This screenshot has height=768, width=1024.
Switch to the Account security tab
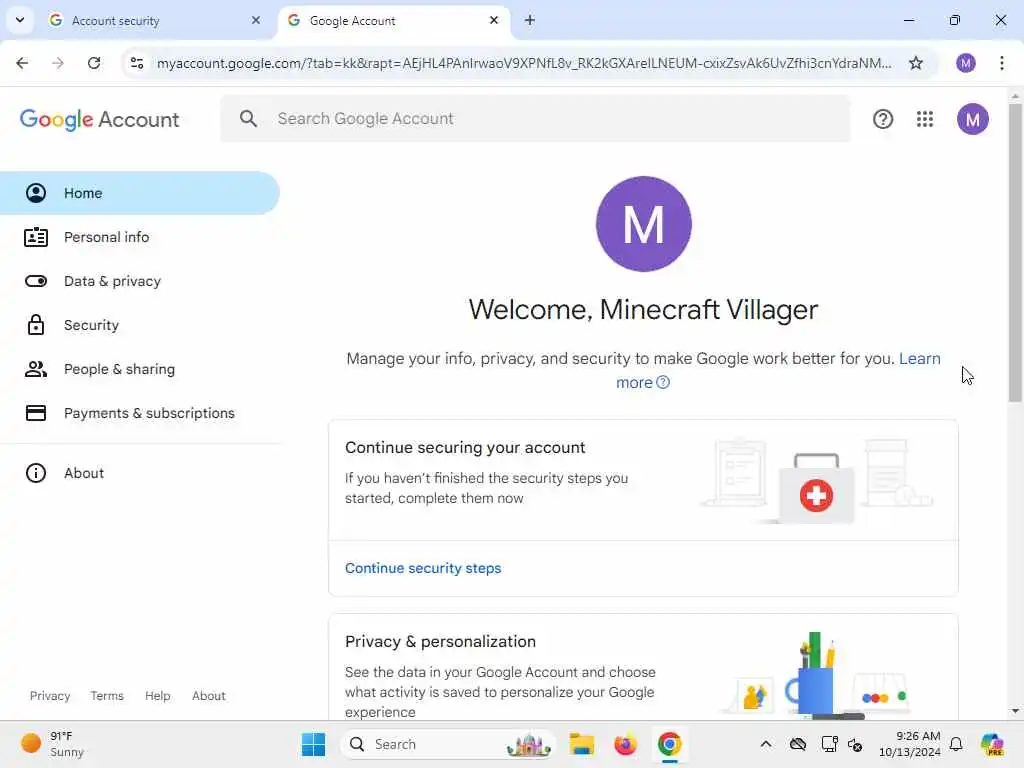[155, 21]
